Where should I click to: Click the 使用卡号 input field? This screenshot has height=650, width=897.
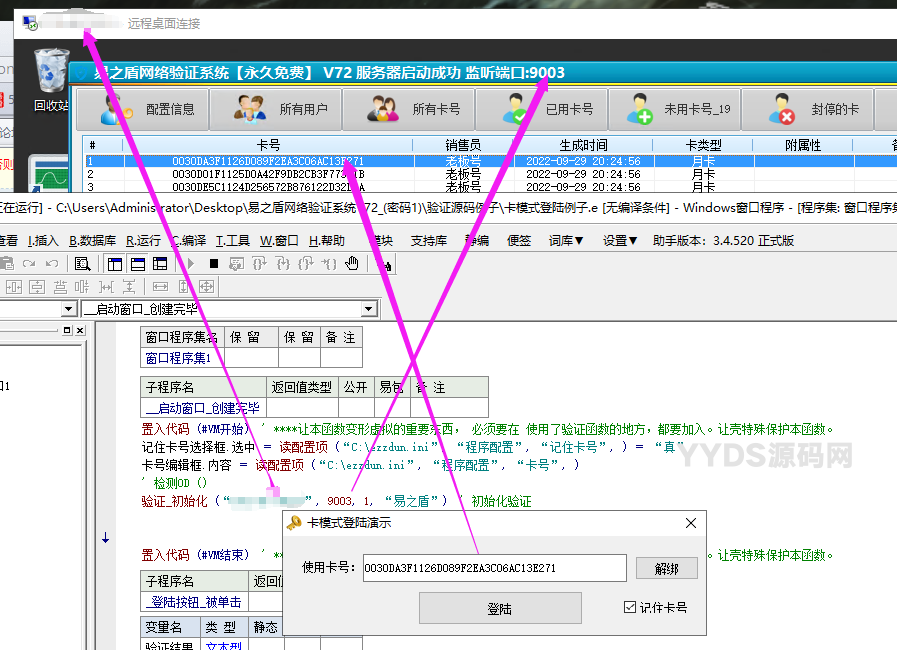pyautogui.click(x=492, y=568)
